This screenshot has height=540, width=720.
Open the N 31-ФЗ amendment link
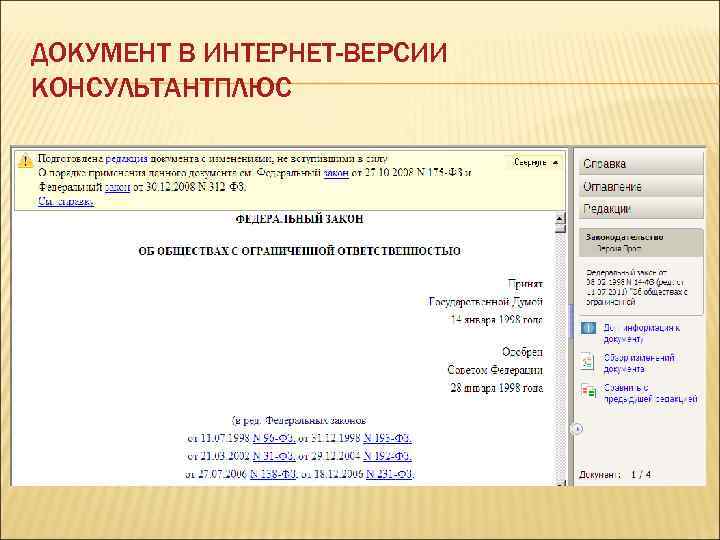click(x=274, y=456)
